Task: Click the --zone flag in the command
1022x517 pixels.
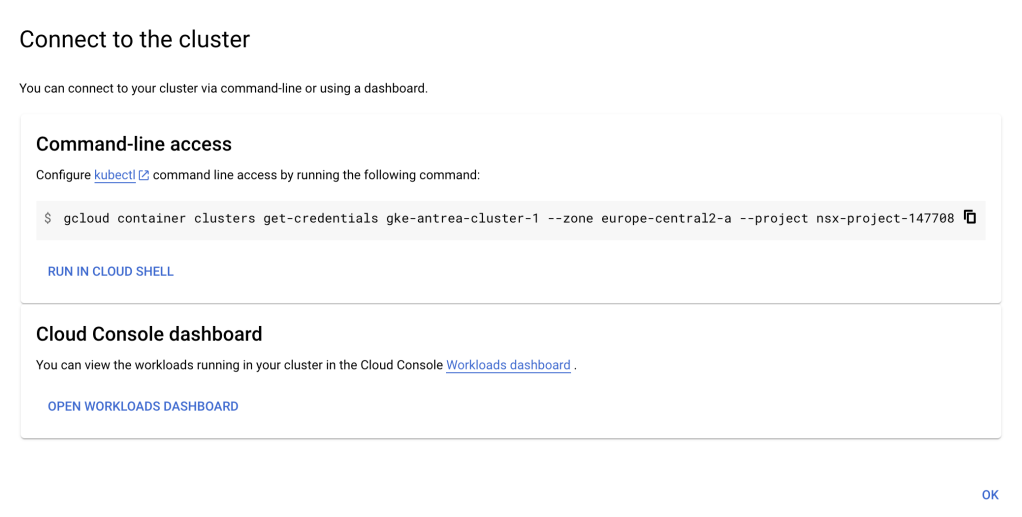Action: [571, 218]
